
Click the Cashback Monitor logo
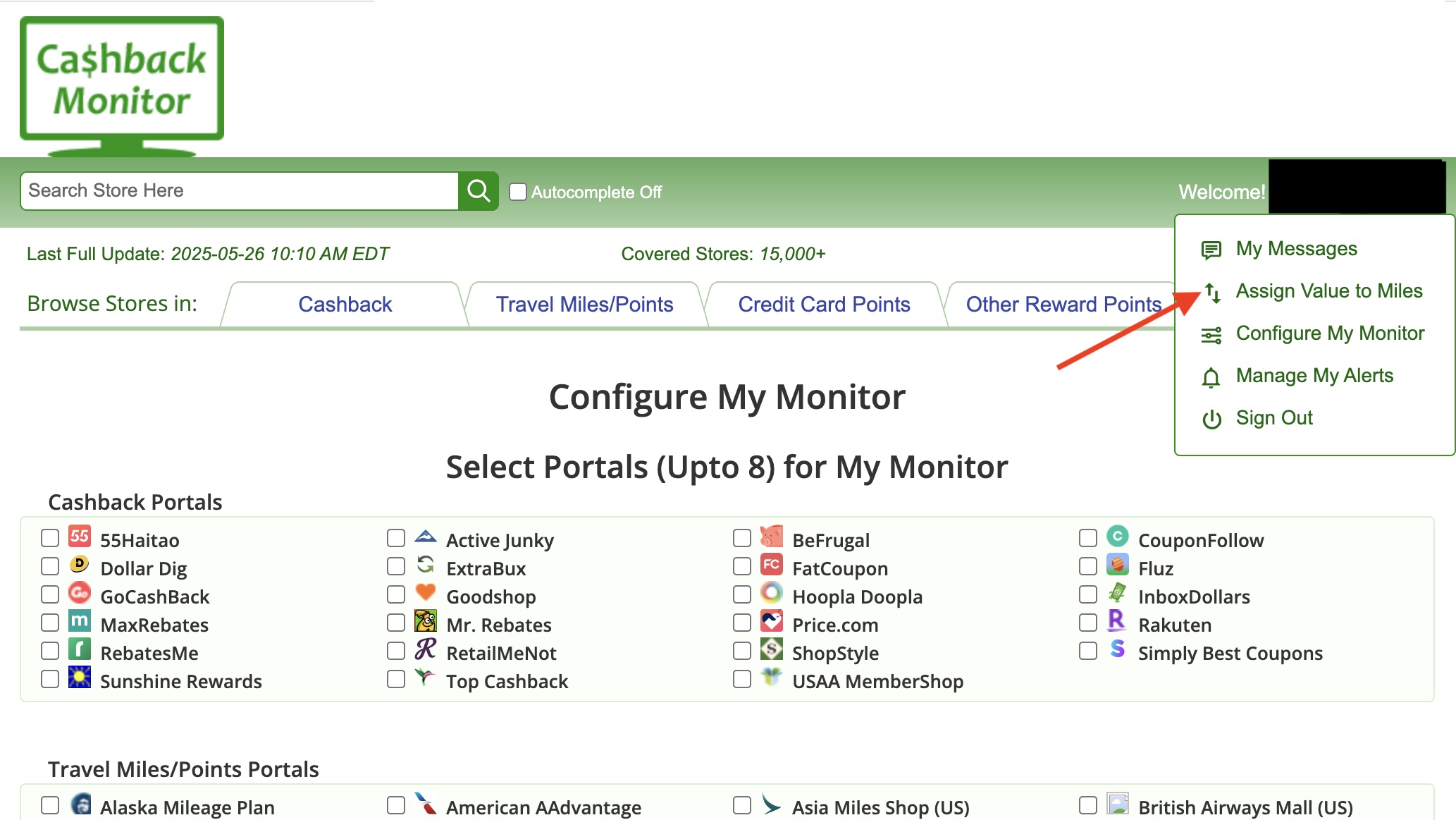[122, 85]
